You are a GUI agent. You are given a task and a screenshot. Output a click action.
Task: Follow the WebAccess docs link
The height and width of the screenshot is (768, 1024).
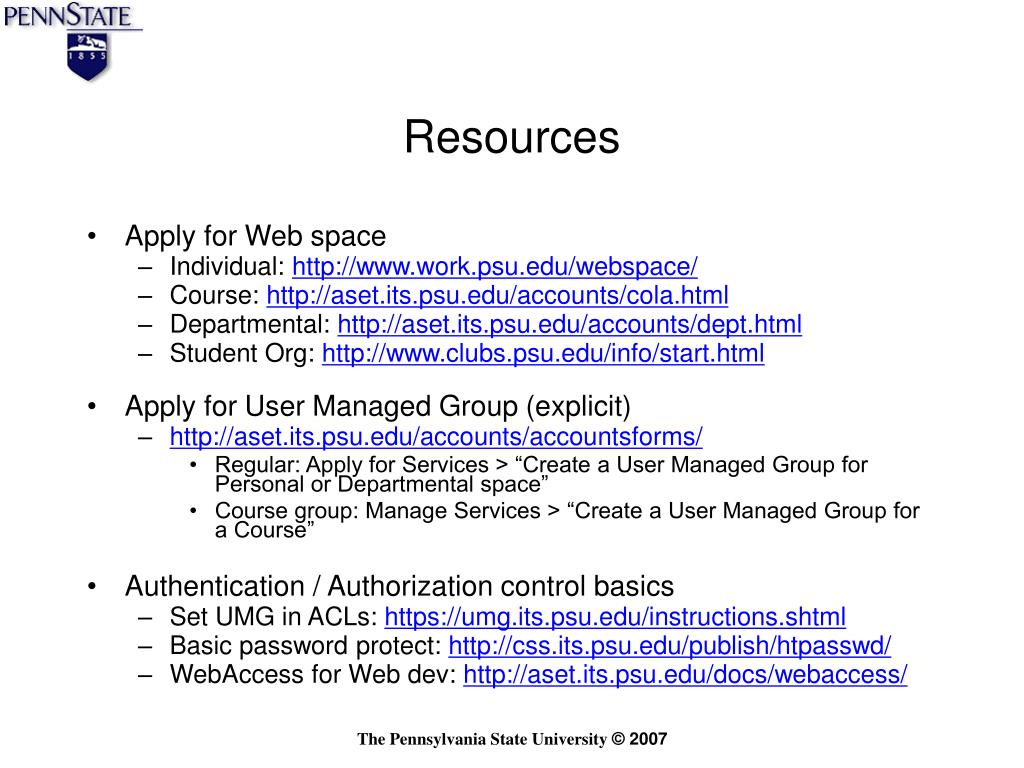pos(685,674)
